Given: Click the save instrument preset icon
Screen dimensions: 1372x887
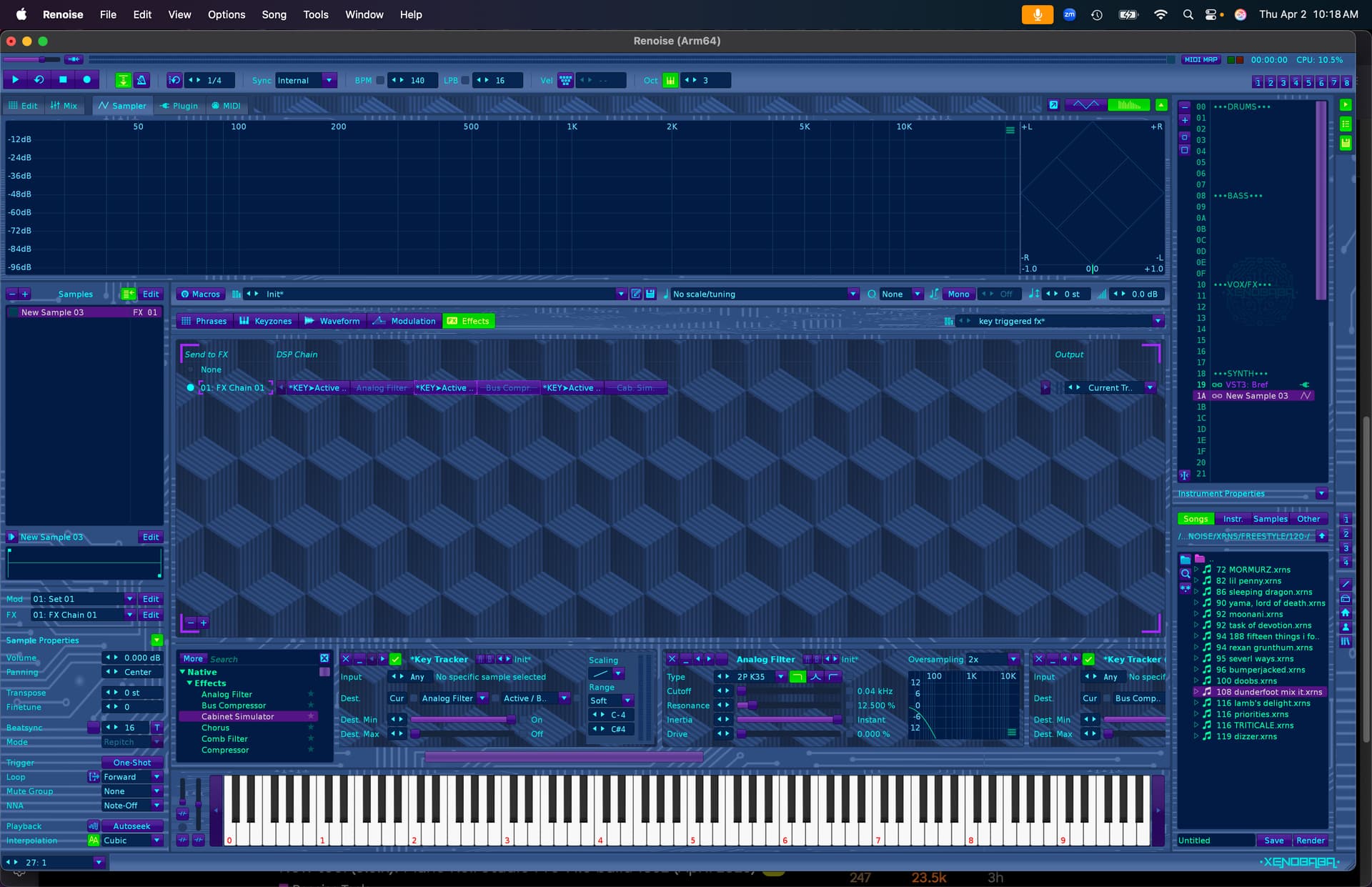Looking at the screenshot, I should pos(650,294).
